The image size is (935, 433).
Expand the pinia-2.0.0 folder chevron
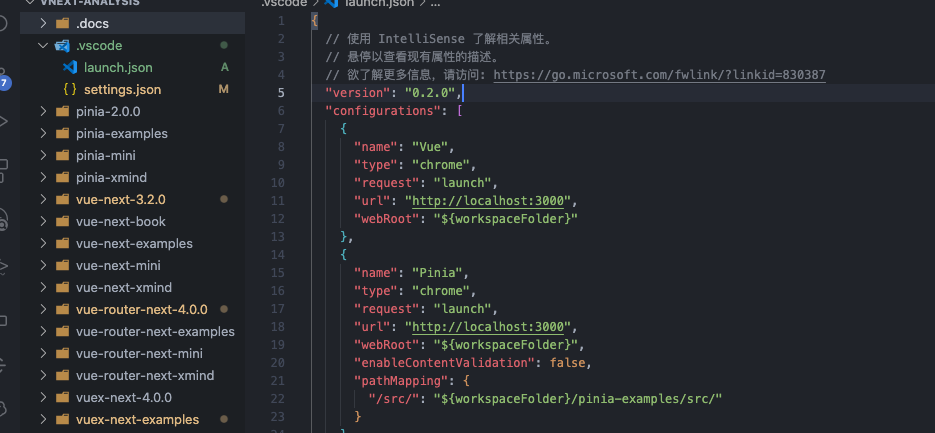click(43, 112)
